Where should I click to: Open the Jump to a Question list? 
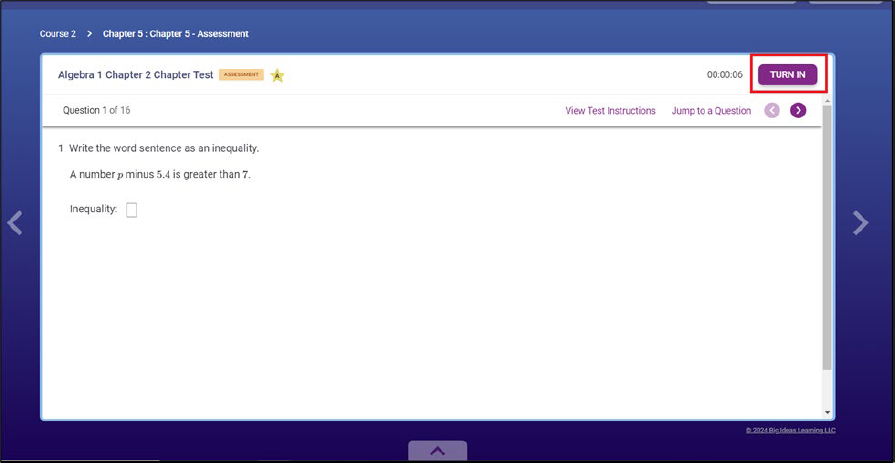point(711,111)
